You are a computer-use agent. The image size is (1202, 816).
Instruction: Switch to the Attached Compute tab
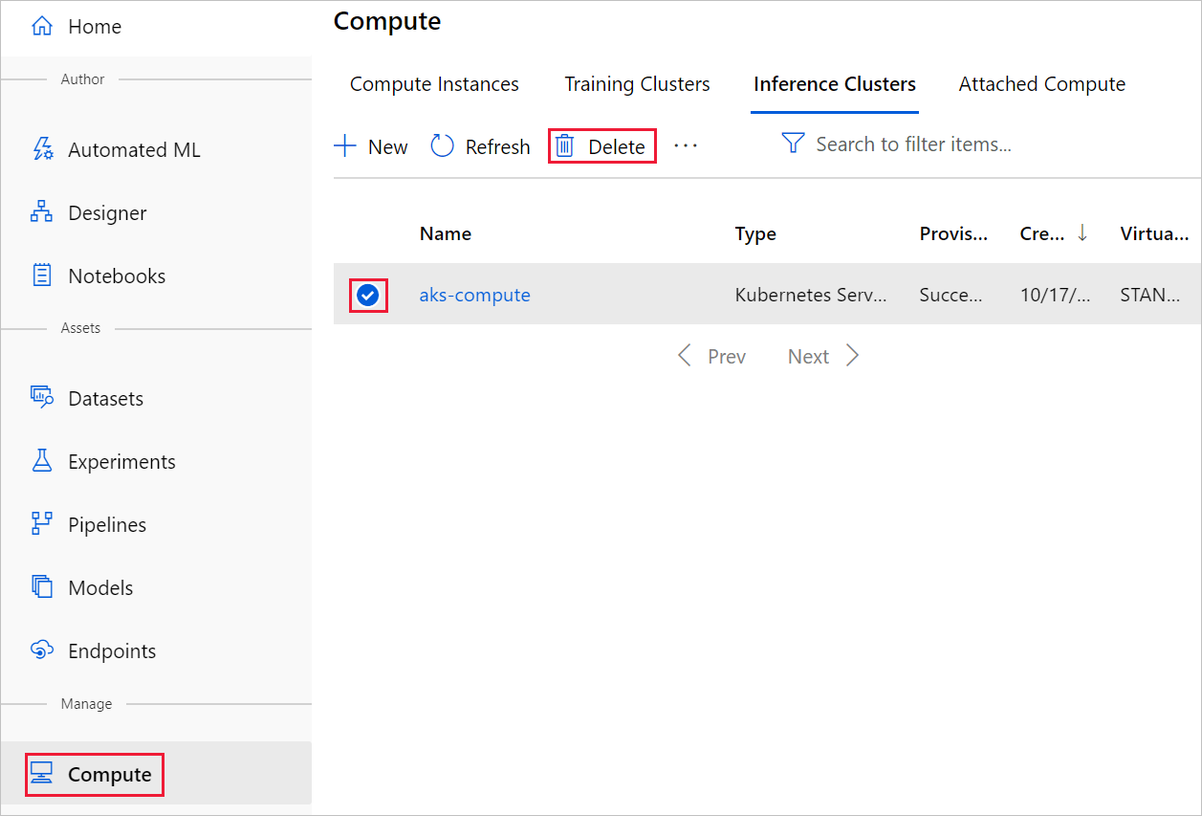click(x=1042, y=84)
